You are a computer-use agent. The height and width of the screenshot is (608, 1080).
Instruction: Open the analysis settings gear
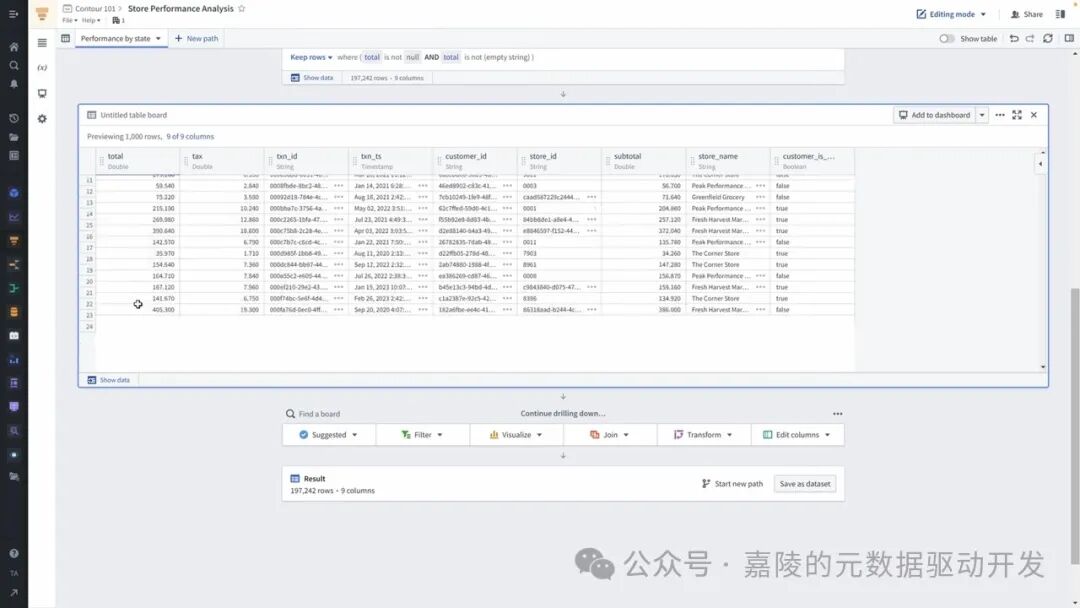(42, 118)
